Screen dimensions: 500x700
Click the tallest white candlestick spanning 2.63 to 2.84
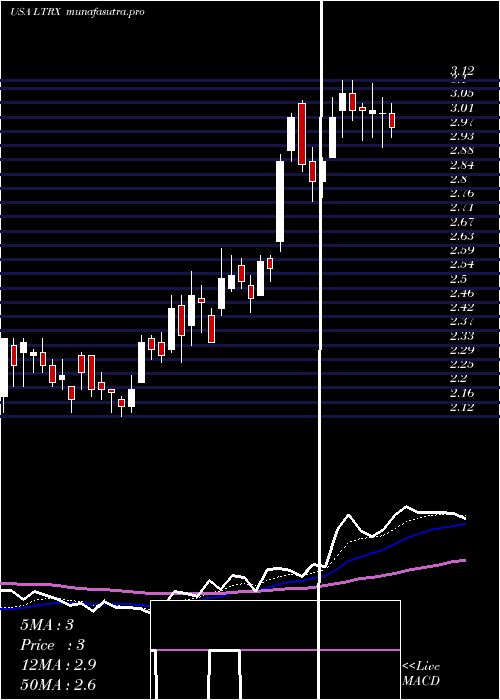click(x=280, y=201)
